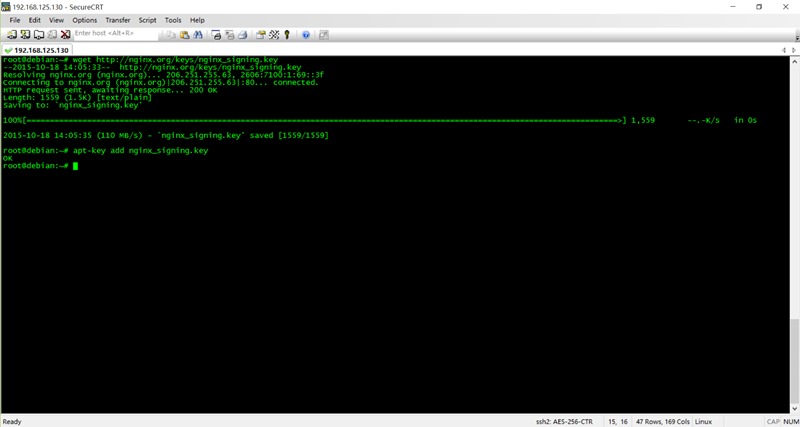This screenshot has height=427, width=800.
Task: Click the Public Key assistant key icon
Action: tap(287, 35)
